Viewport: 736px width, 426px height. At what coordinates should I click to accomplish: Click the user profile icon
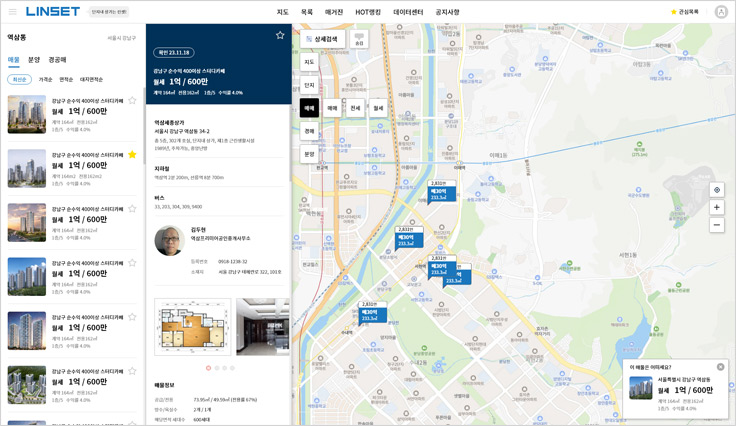pyautogui.click(x=721, y=12)
